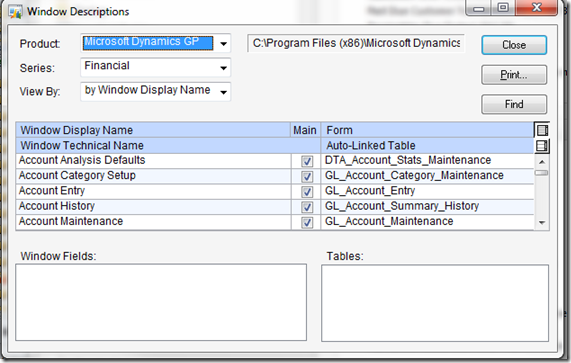Click the two-line list view icon beside Auto-Linked Table
This screenshot has width=571, height=363.
(542, 146)
